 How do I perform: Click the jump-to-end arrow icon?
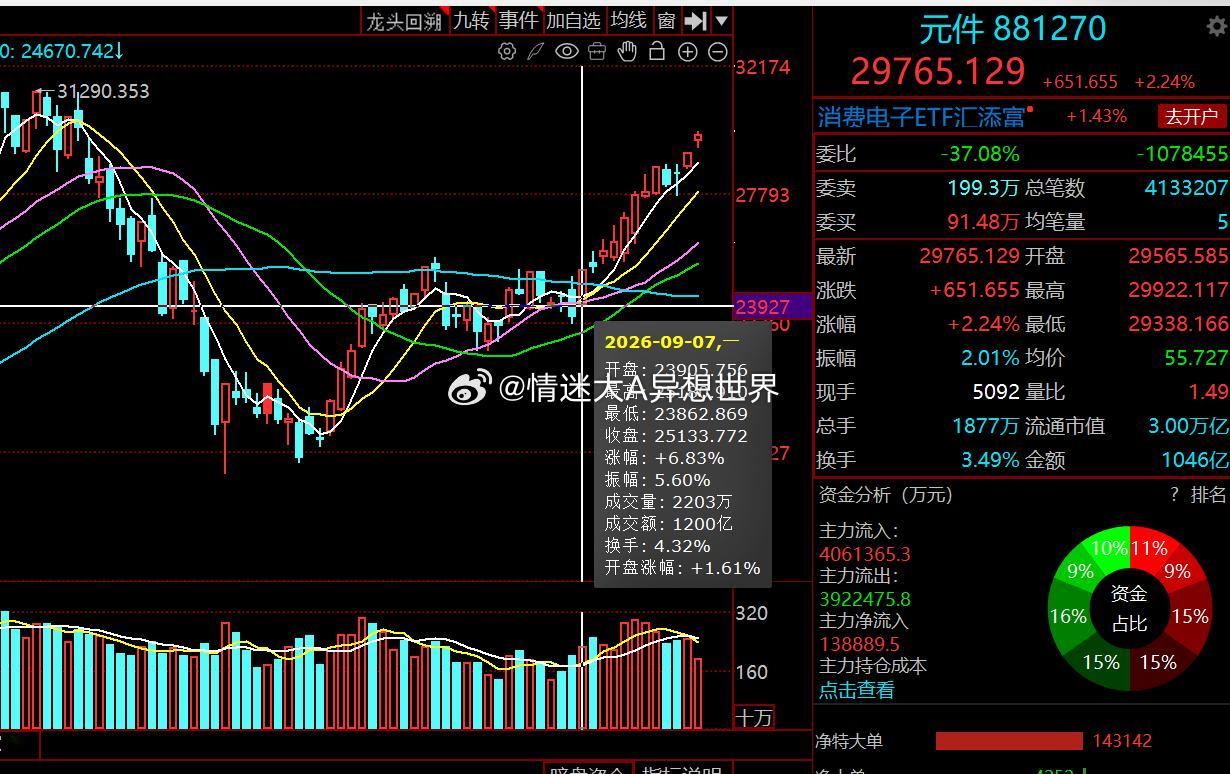(x=697, y=20)
